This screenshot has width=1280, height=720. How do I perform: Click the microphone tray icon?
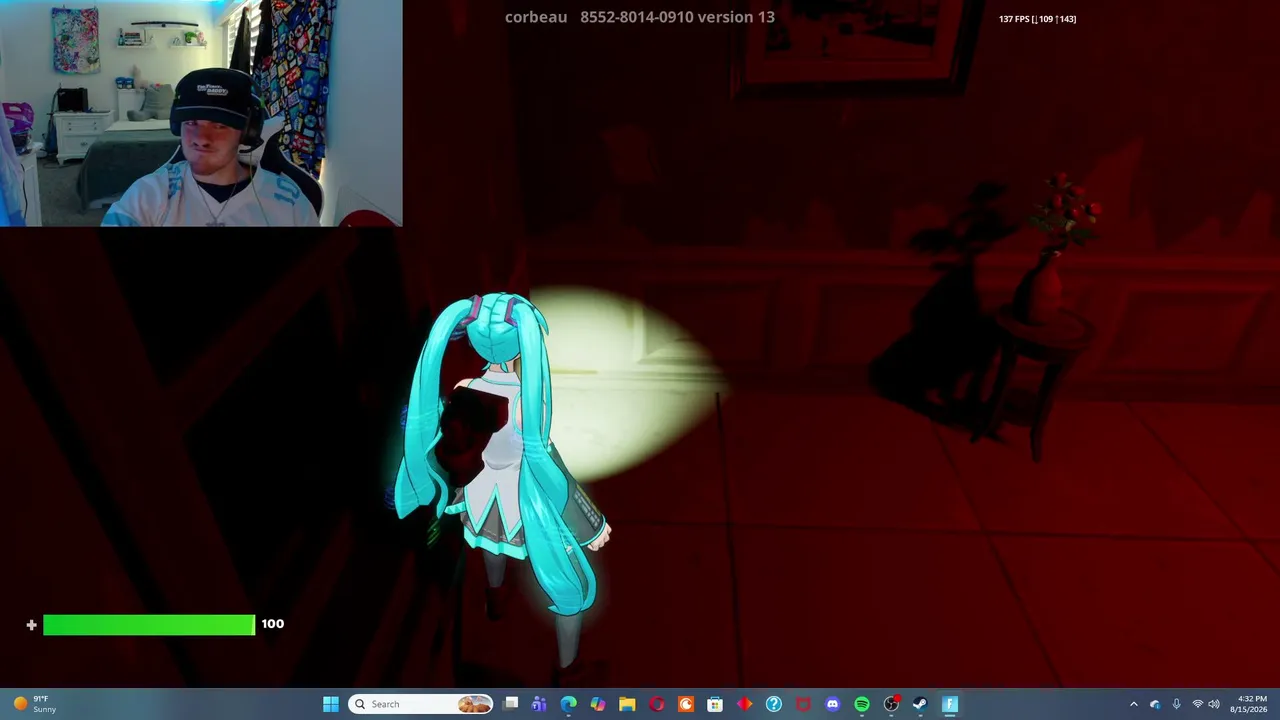click(x=1176, y=704)
